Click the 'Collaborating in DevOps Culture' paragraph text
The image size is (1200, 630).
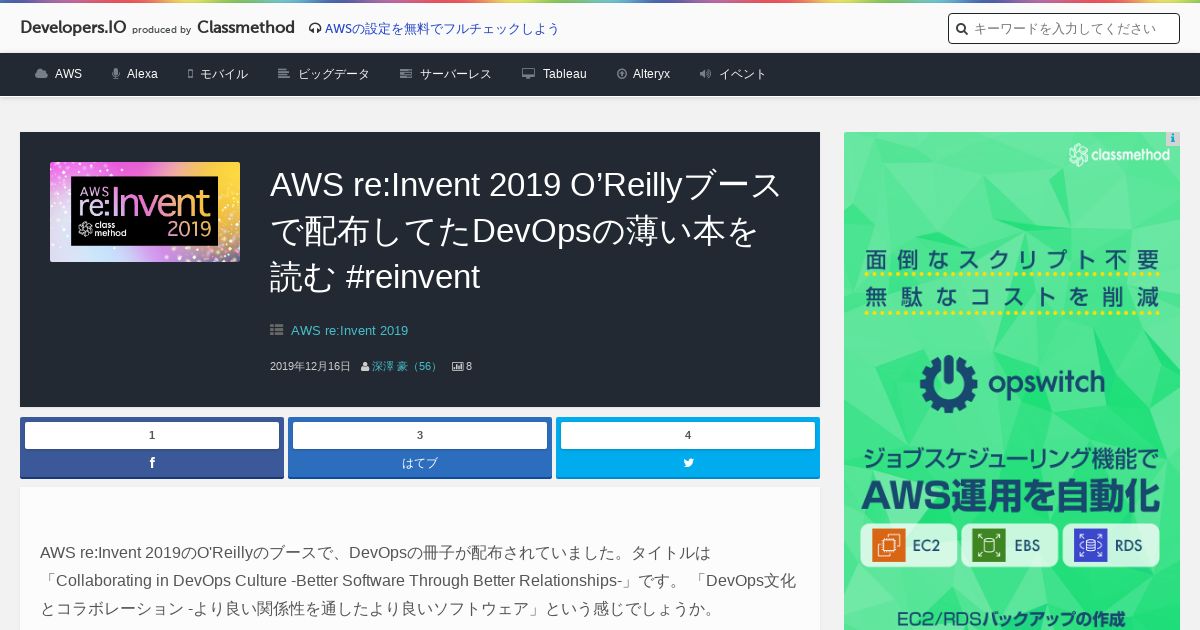(418, 581)
